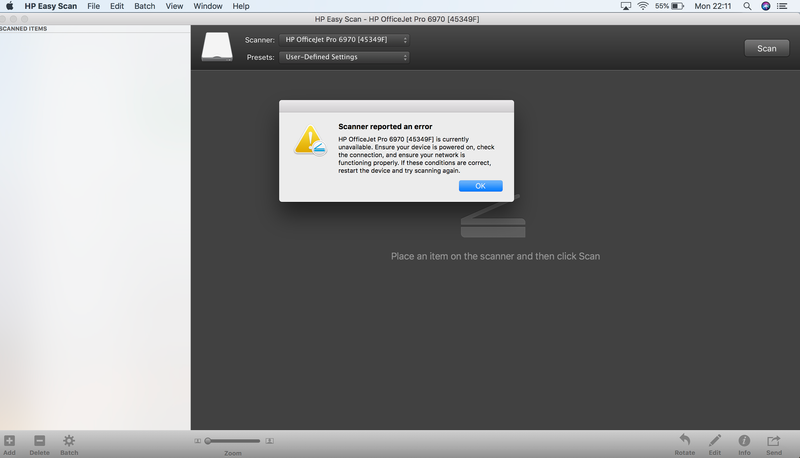Open the View menu

tap(174, 6)
